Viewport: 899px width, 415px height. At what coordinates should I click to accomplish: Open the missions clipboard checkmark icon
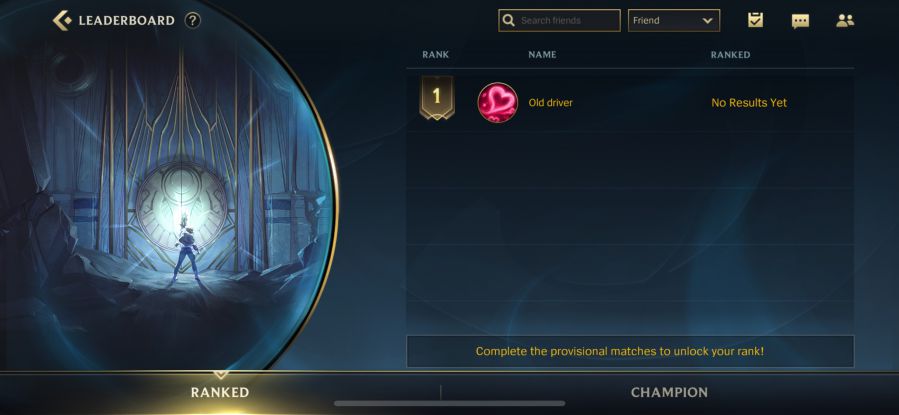point(756,20)
